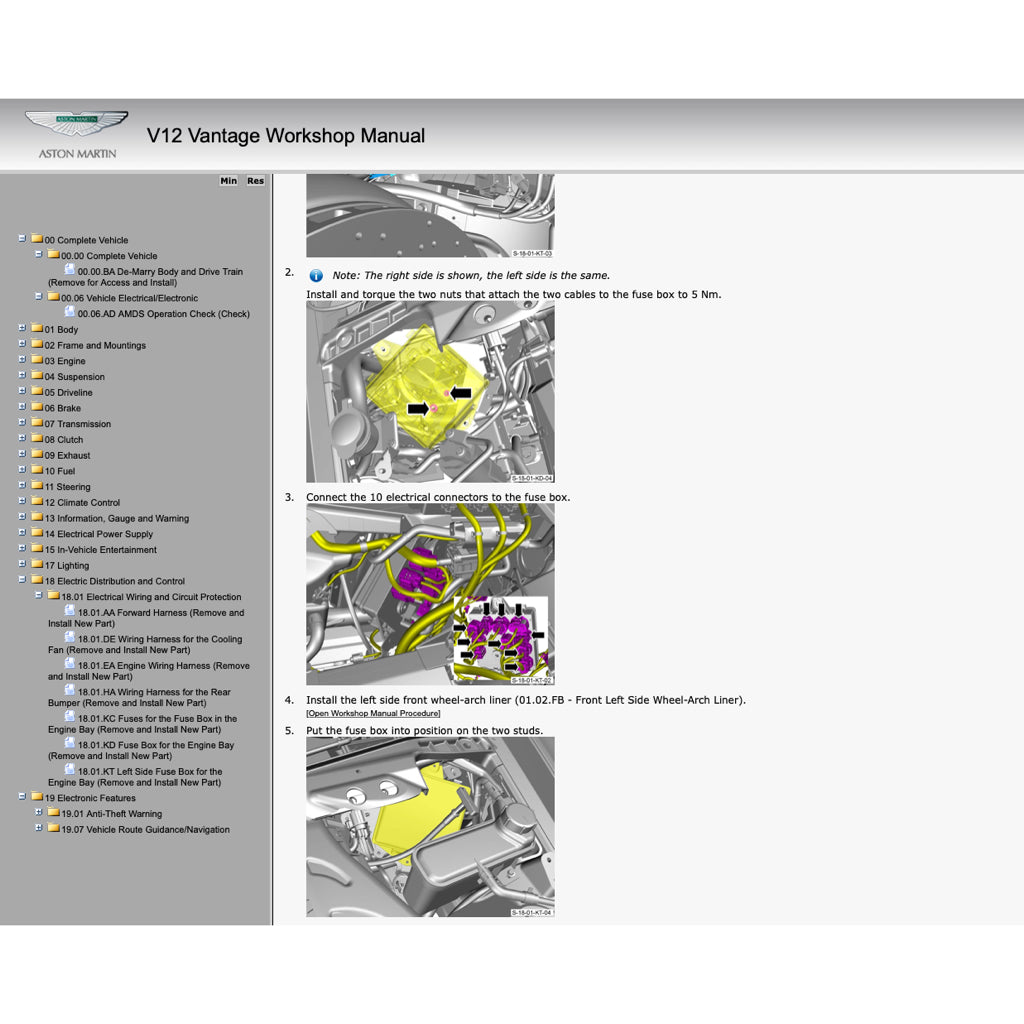Expand the 04 Suspension tree node

22,376
